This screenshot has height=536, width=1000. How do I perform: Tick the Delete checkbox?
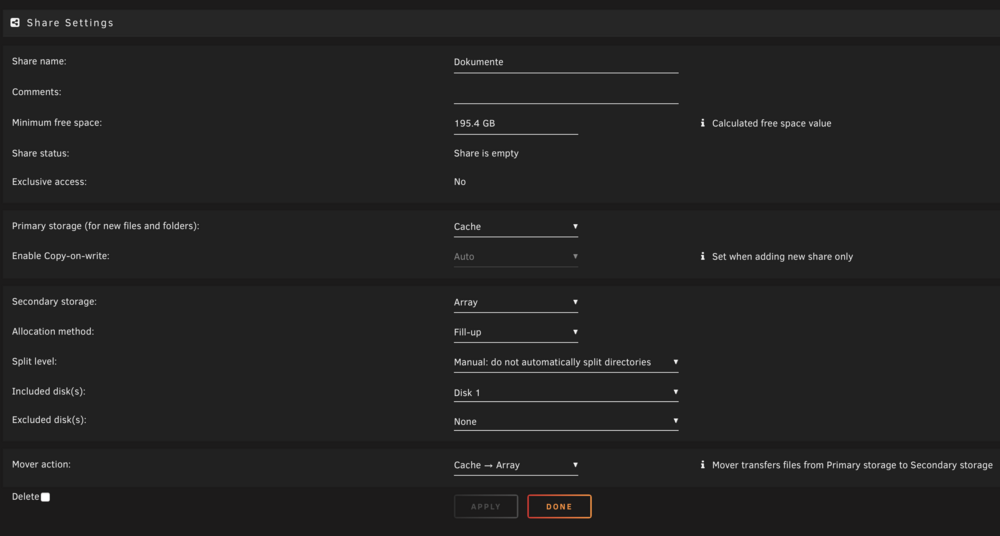pyautogui.click(x=45, y=497)
